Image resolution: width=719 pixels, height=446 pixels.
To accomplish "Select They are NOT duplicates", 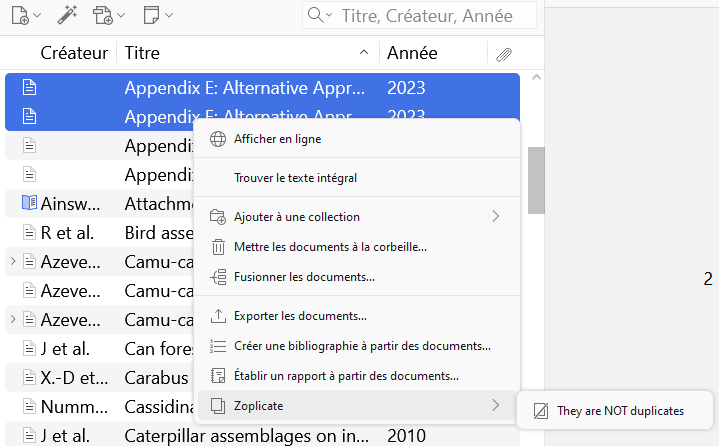I will click(615, 411).
